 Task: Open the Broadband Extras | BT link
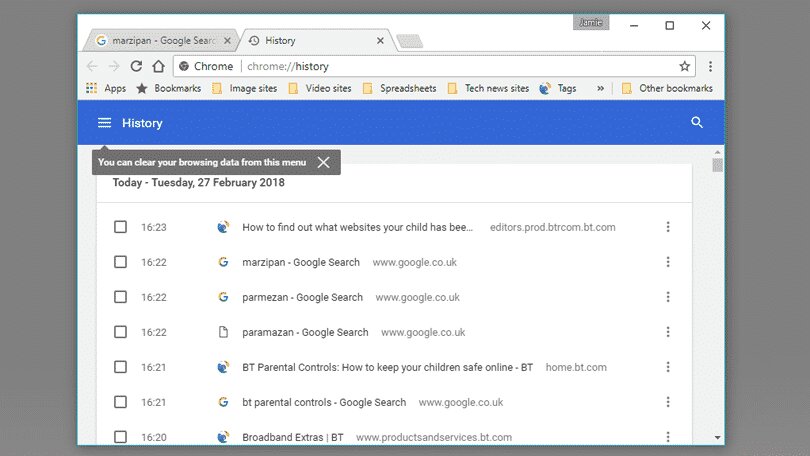click(x=293, y=437)
